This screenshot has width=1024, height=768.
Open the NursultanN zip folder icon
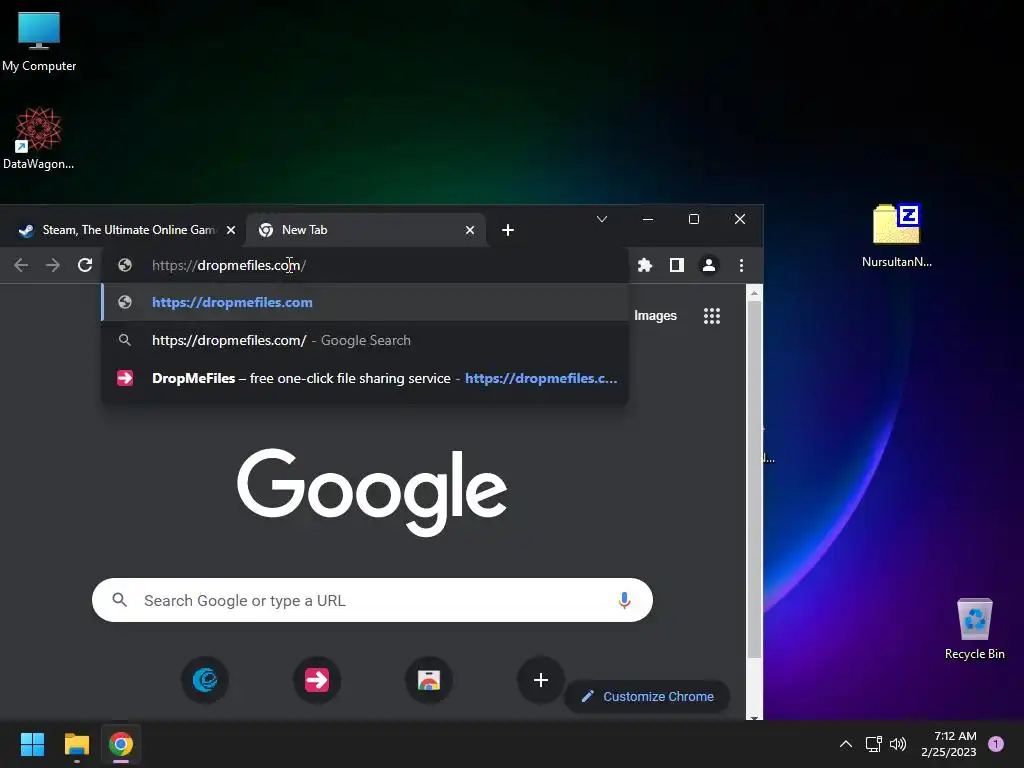tap(896, 235)
